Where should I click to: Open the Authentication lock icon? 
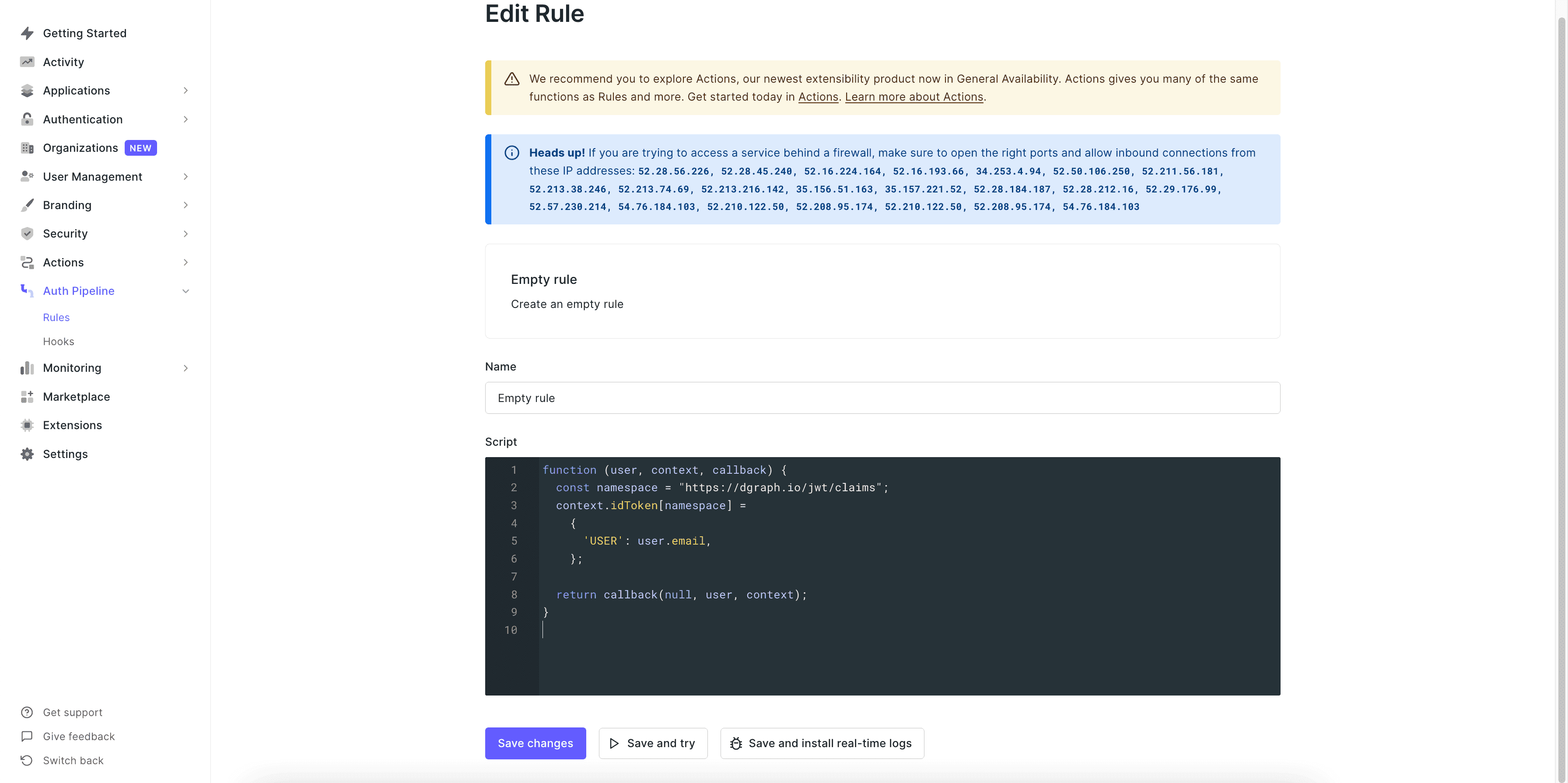pyautogui.click(x=28, y=119)
